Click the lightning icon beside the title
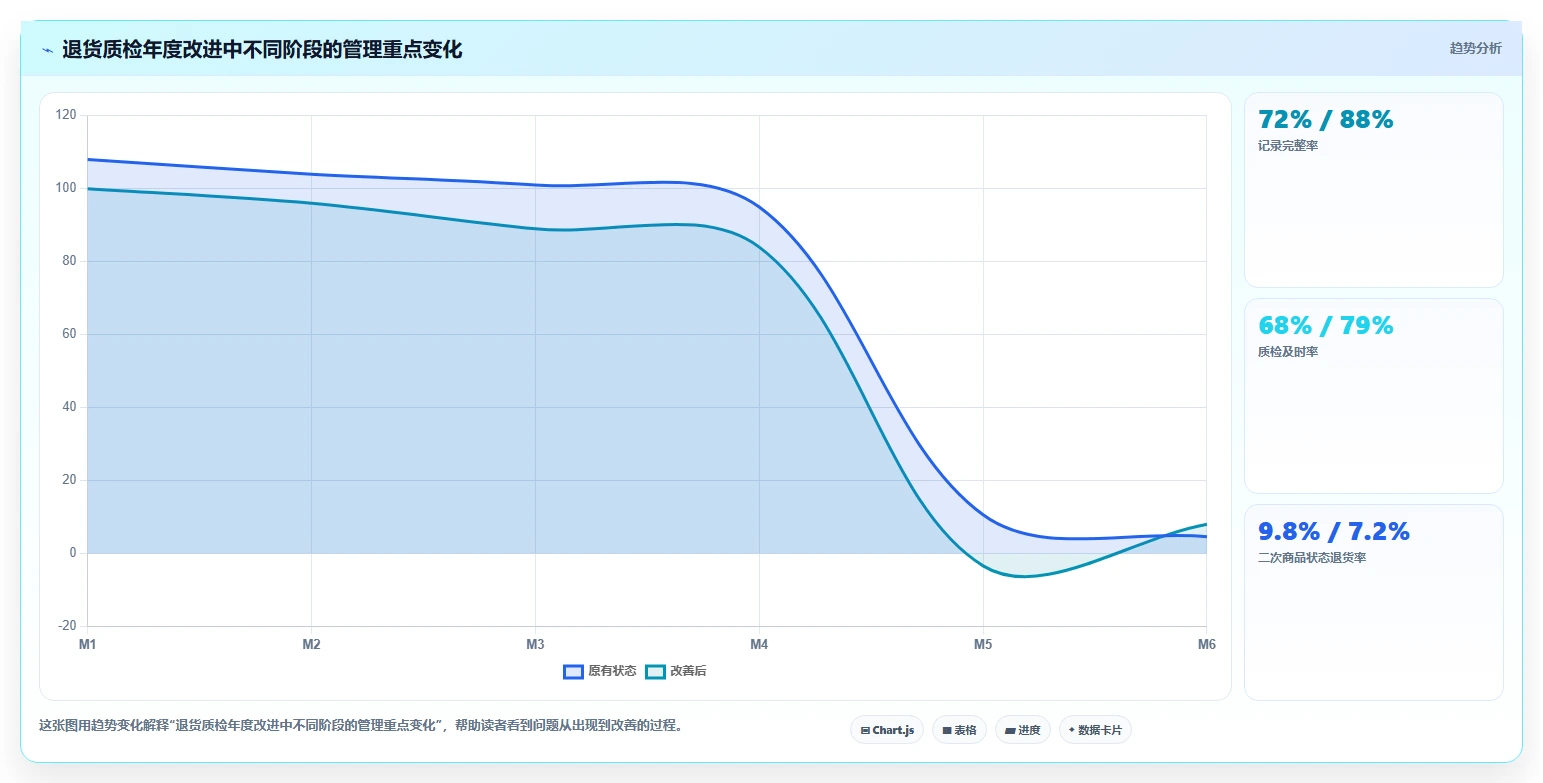Viewport: 1543px width, 783px height. [48, 50]
